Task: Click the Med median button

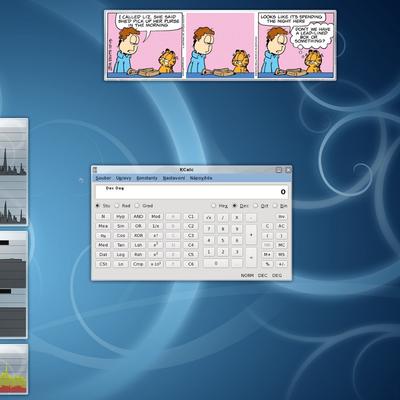Action: point(103,245)
